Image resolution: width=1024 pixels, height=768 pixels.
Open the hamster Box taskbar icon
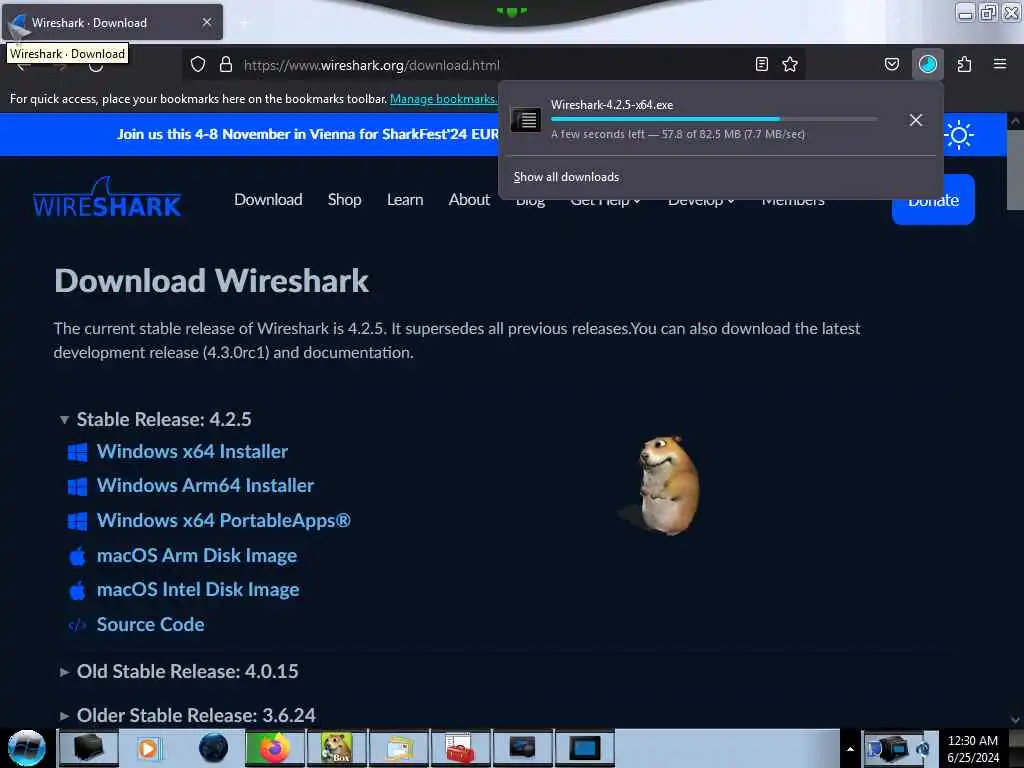click(336, 748)
